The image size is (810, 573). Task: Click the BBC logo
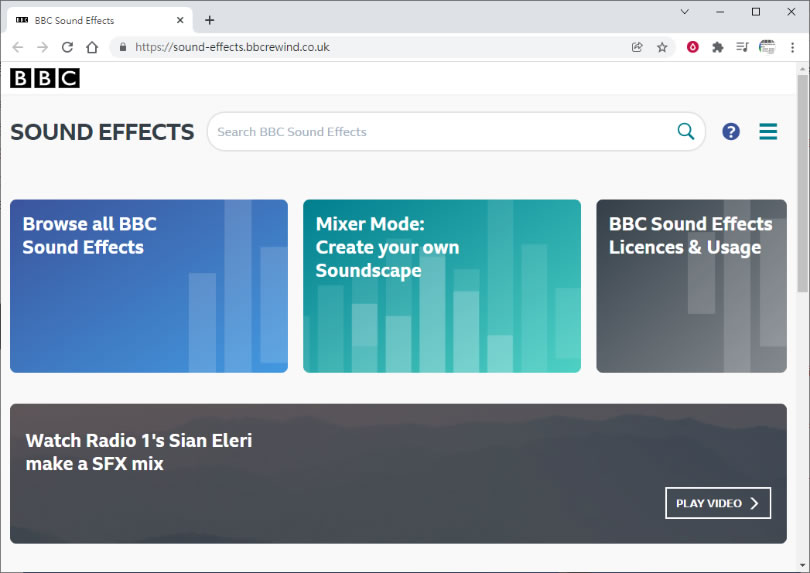pyautogui.click(x=45, y=78)
